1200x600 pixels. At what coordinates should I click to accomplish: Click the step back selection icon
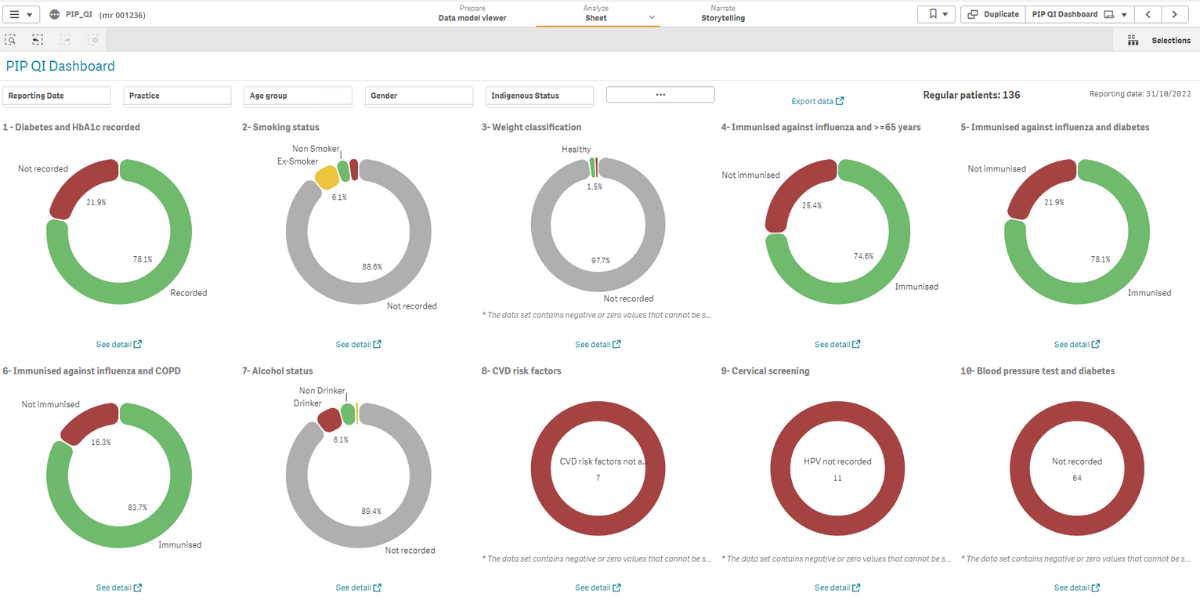(x=37, y=40)
